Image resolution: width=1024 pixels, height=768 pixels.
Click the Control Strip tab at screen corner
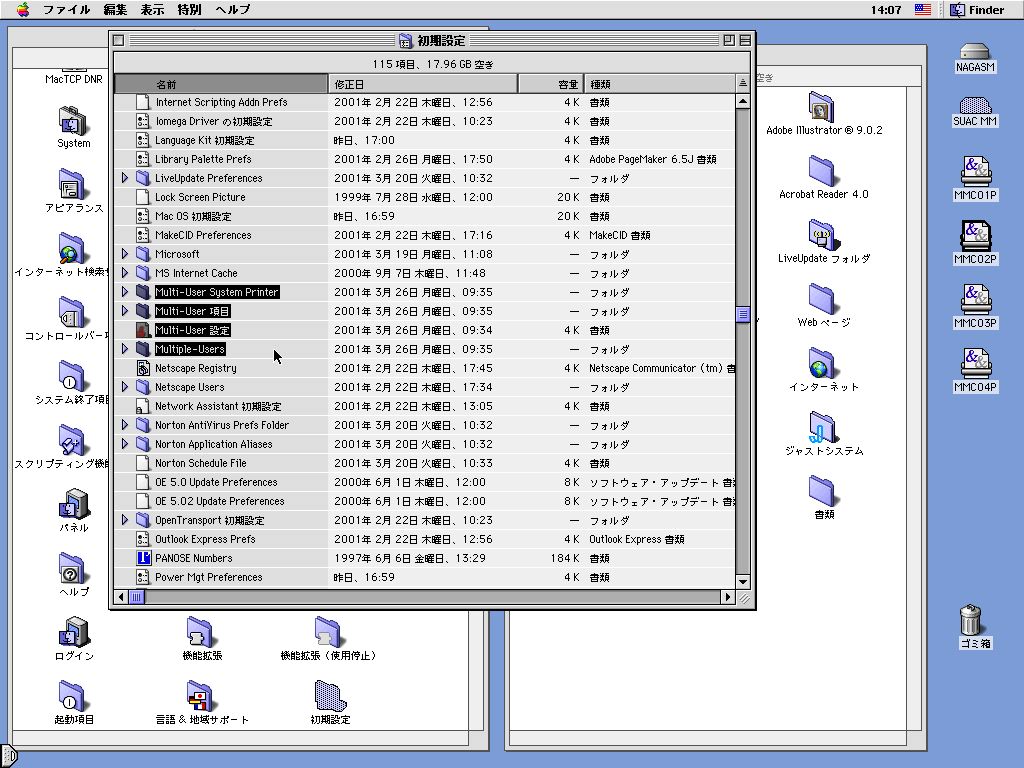click(8, 757)
